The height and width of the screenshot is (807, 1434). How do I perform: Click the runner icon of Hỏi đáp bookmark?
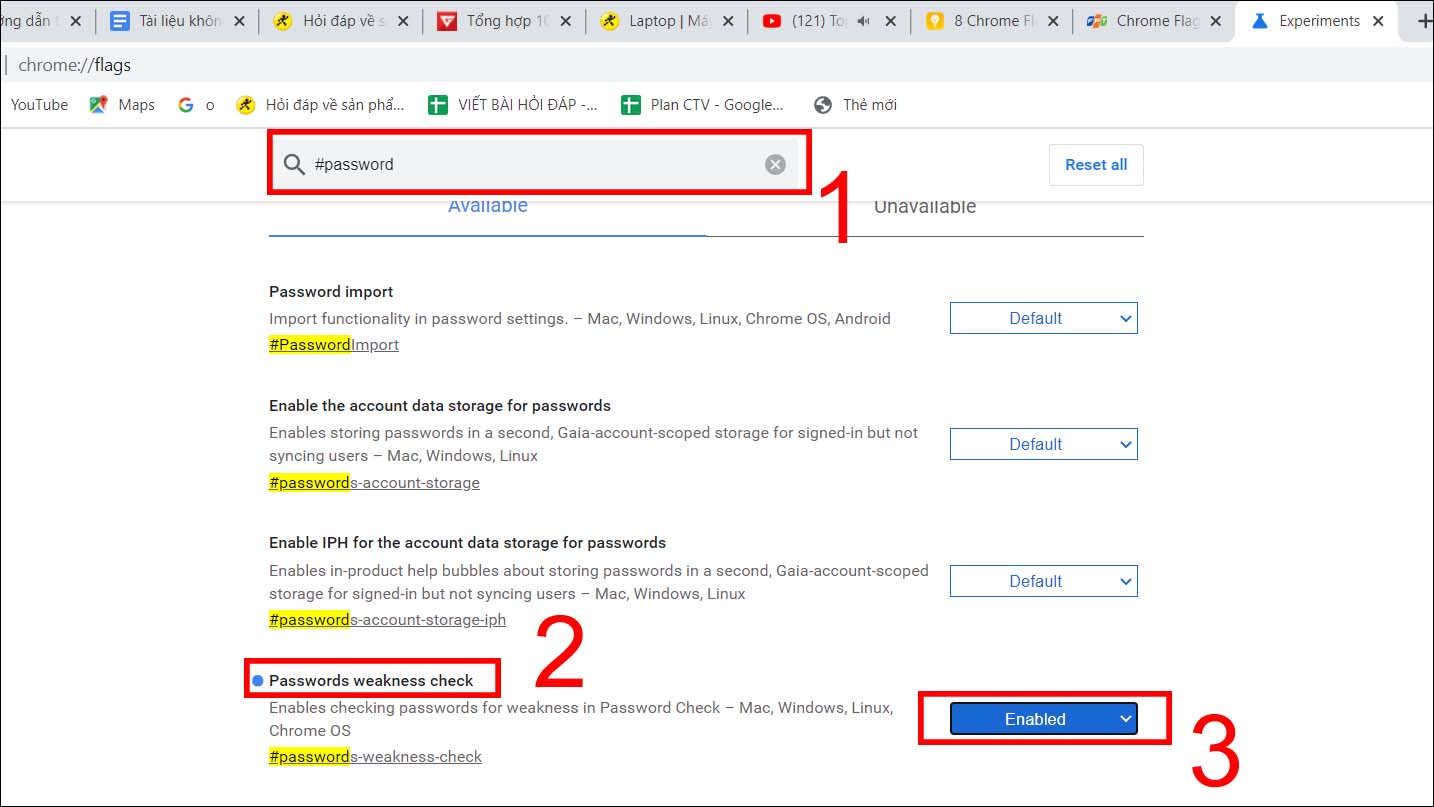[245, 104]
